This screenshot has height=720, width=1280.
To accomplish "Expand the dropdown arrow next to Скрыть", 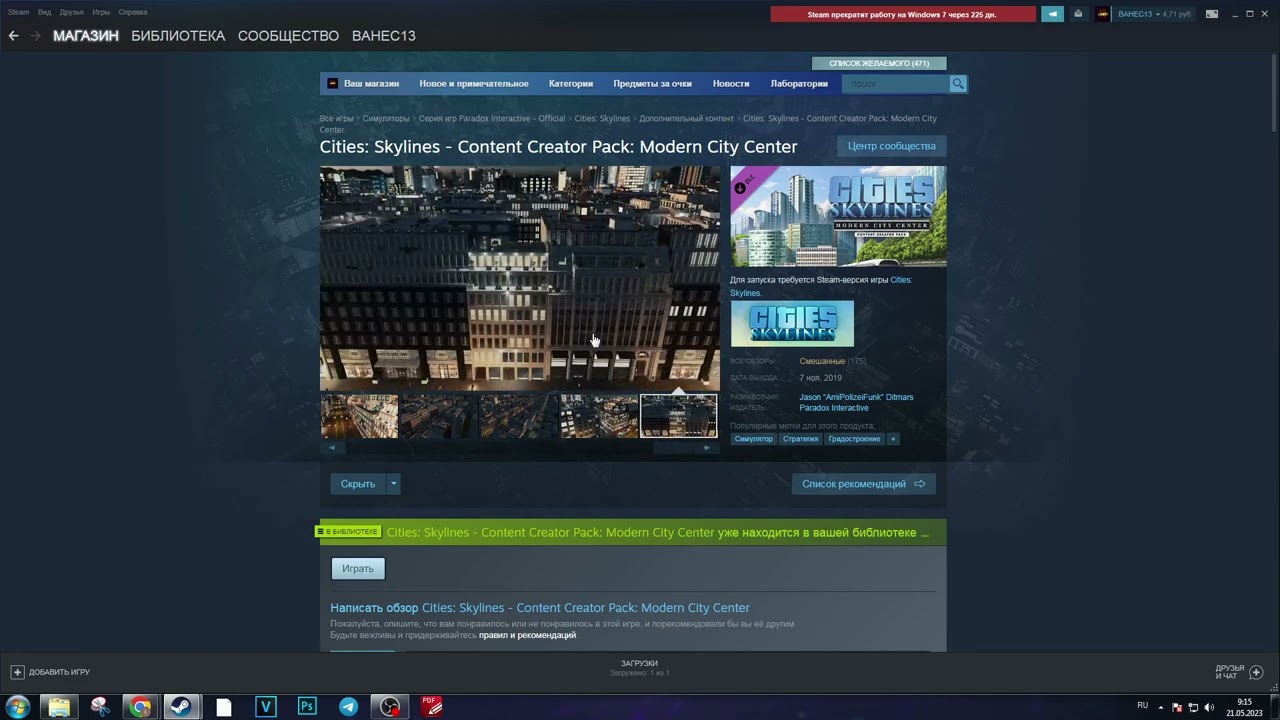I will [x=393, y=484].
